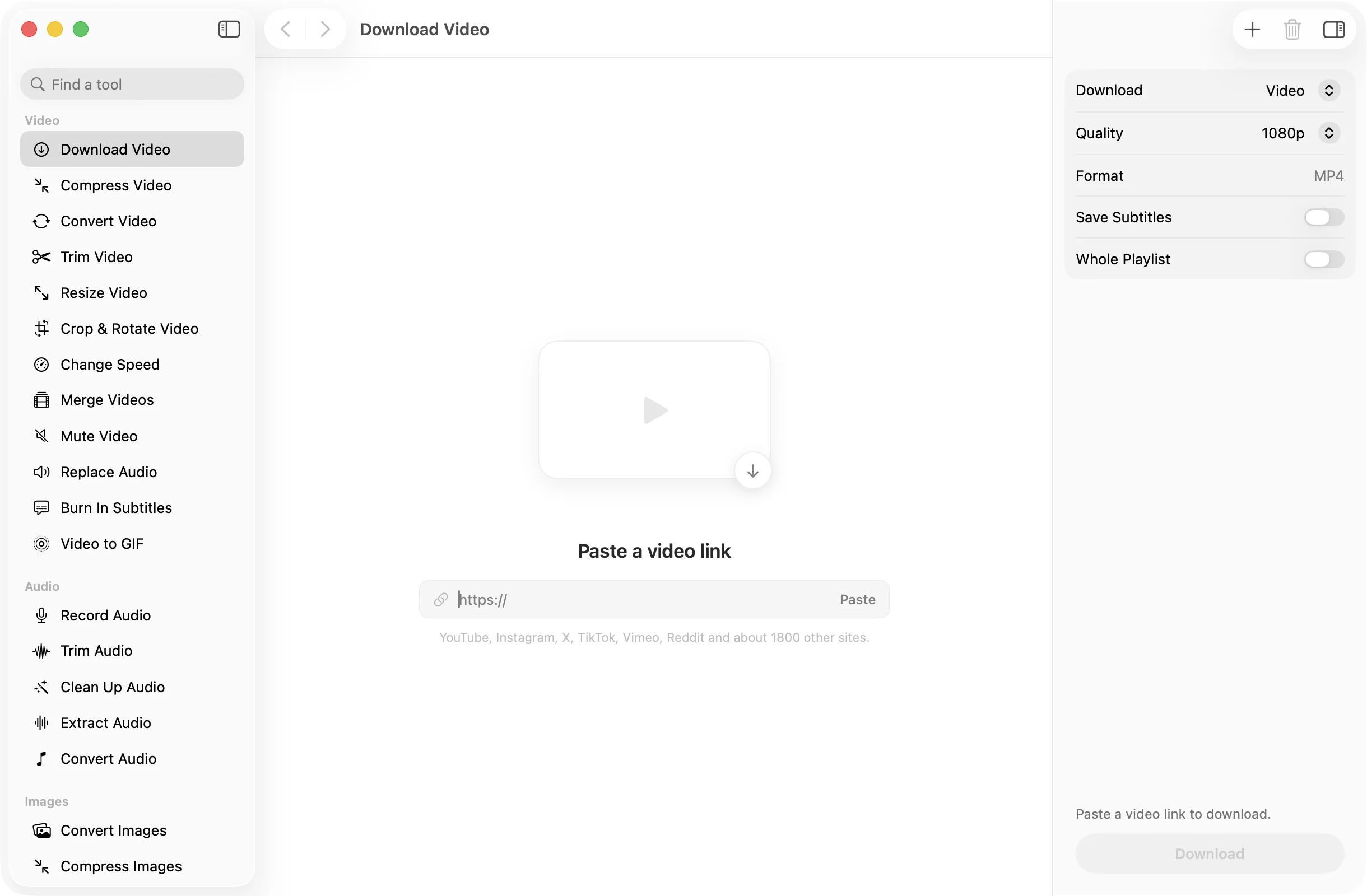
Task: Click the Crop & Rotate Video icon
Action: pyautogui.click(x=41, y=328)
